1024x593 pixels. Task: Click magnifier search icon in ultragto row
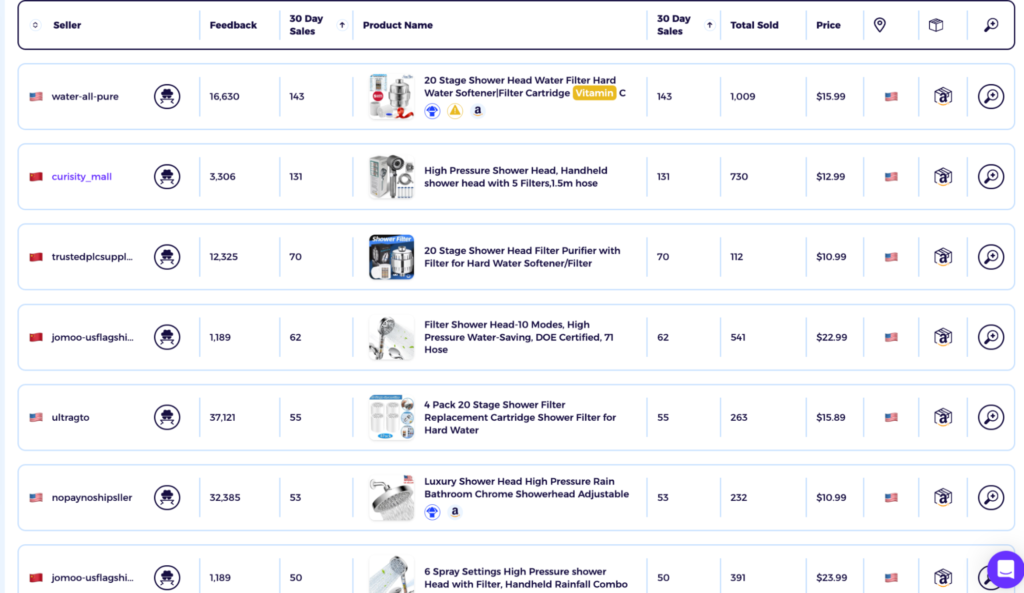991,417
